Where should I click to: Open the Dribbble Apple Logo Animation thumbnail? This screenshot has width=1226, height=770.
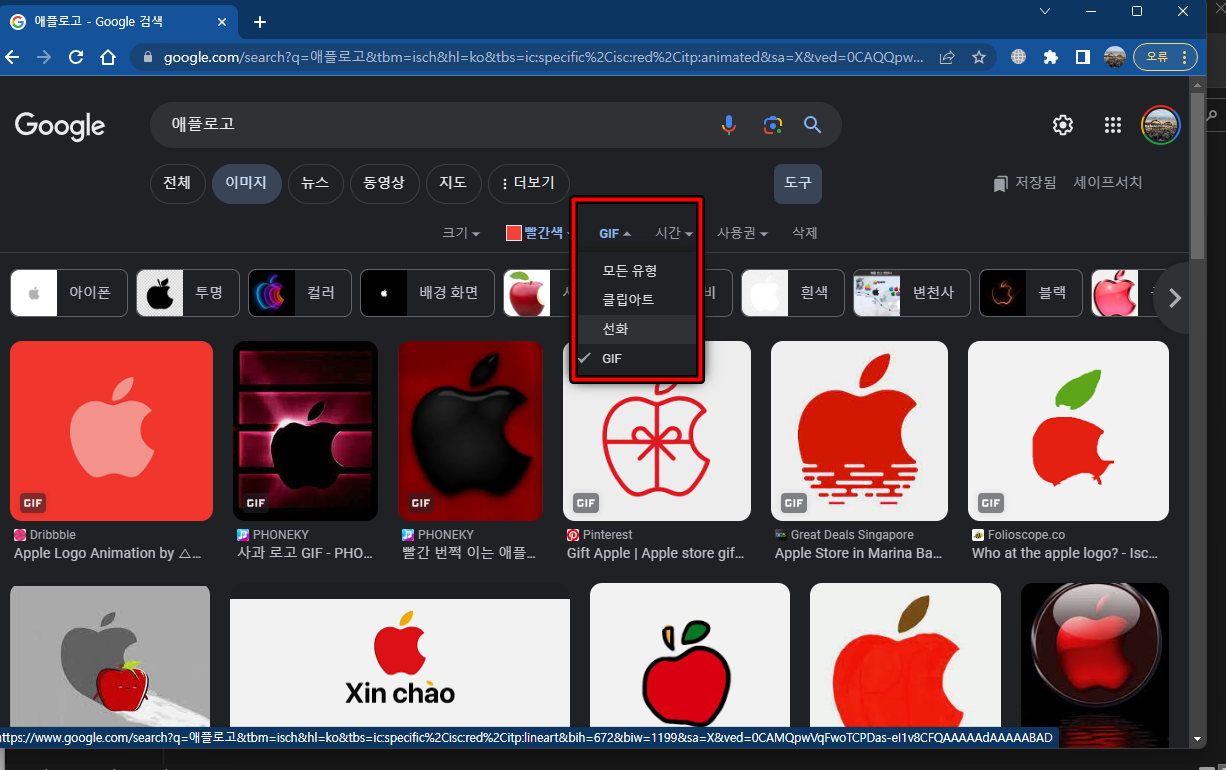[111, 431]
